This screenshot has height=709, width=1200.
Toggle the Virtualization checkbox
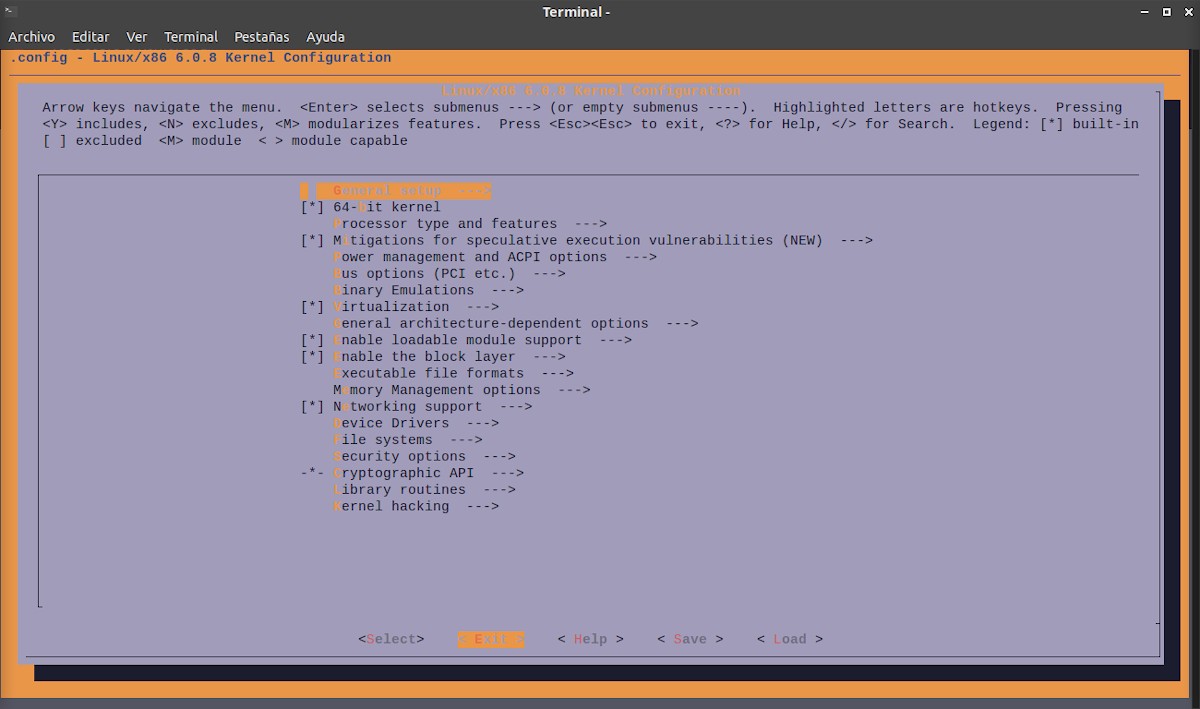click(313, 307)
